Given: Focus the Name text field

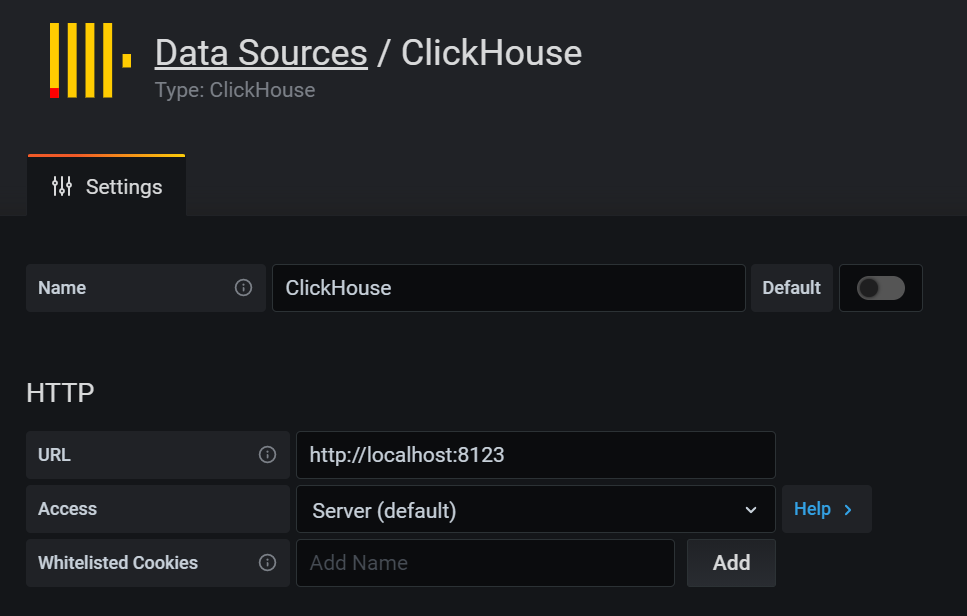Looking at the screenshot, I should coord(508,288).
